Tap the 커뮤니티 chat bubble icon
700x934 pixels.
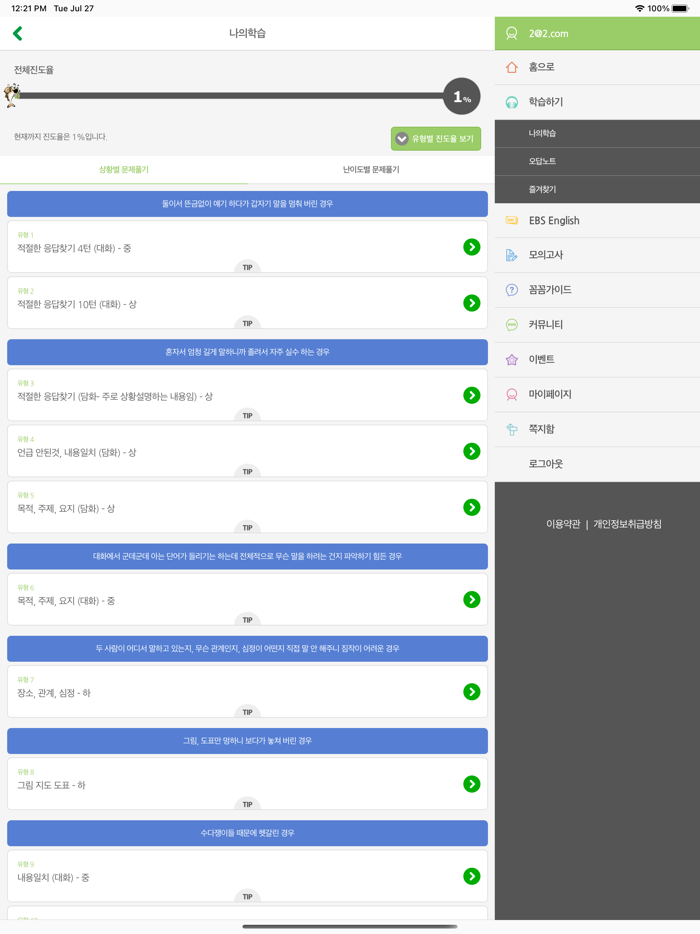click(x=511, y=325)
